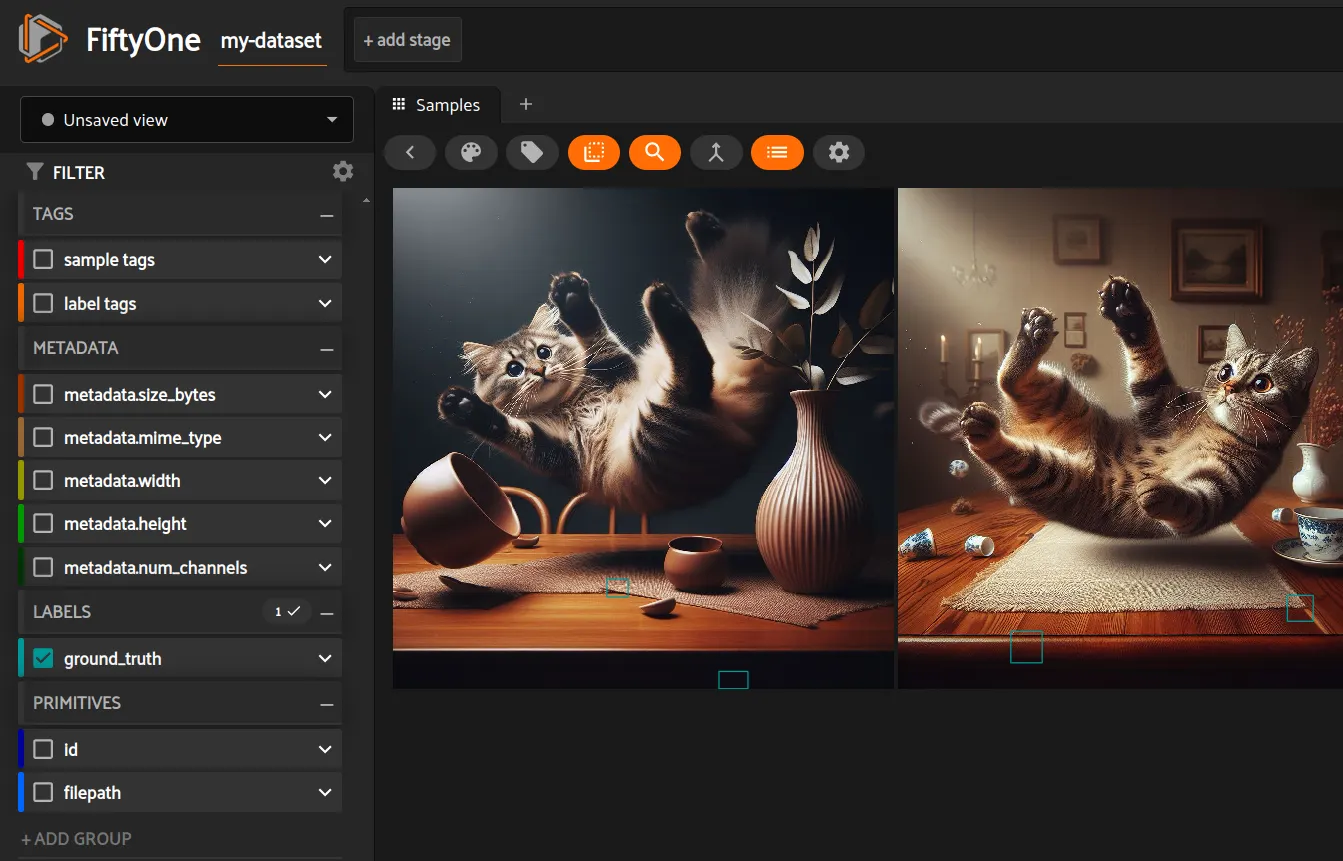
Task: Open the filter sidebar settings gear
Action: 343,171
